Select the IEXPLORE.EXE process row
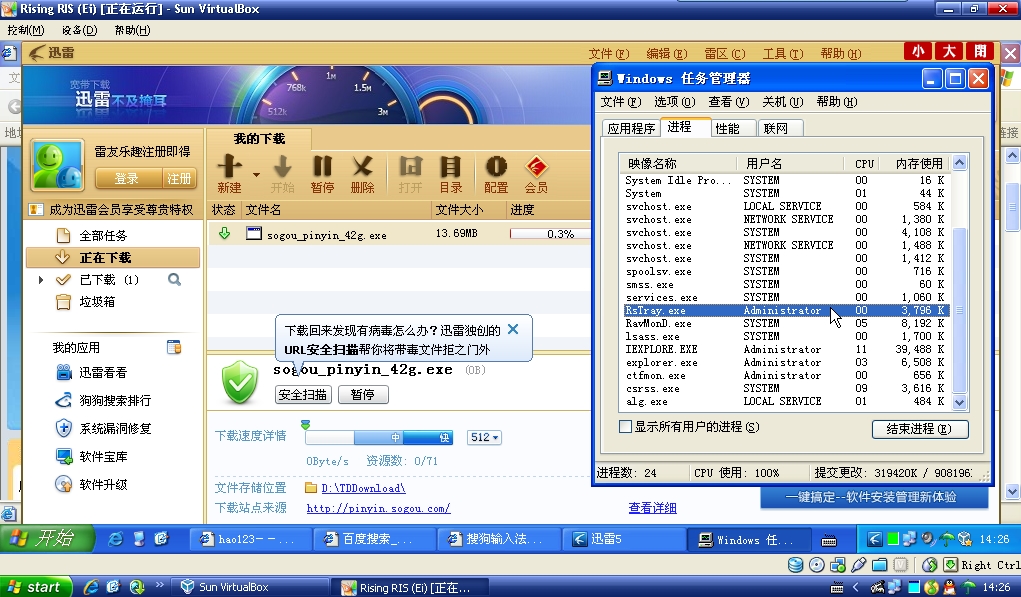The height and width of the screenshot is (597, 1021). pyautogui.click(x=785, y=350)
